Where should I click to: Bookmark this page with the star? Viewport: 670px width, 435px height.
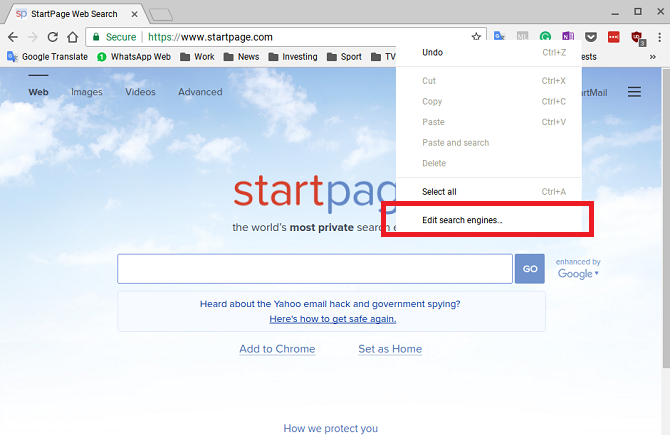476,37
